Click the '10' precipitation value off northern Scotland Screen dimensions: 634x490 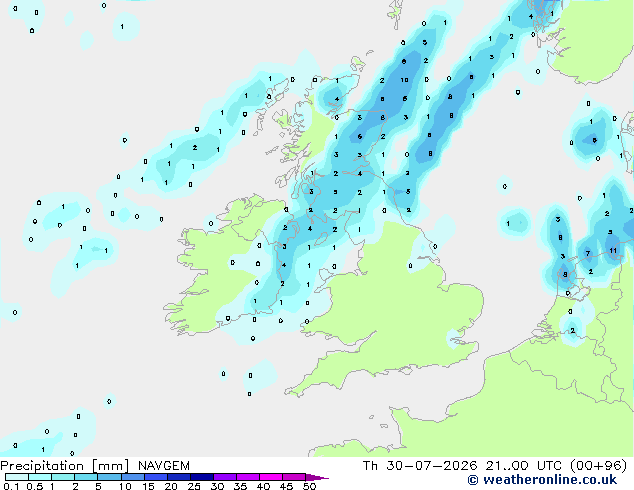click(x=404, y=80)
